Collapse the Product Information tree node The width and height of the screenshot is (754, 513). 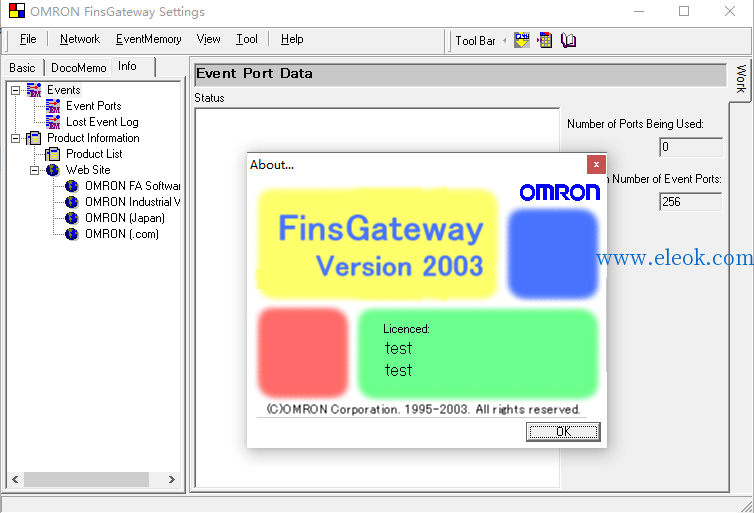[15, 138]
